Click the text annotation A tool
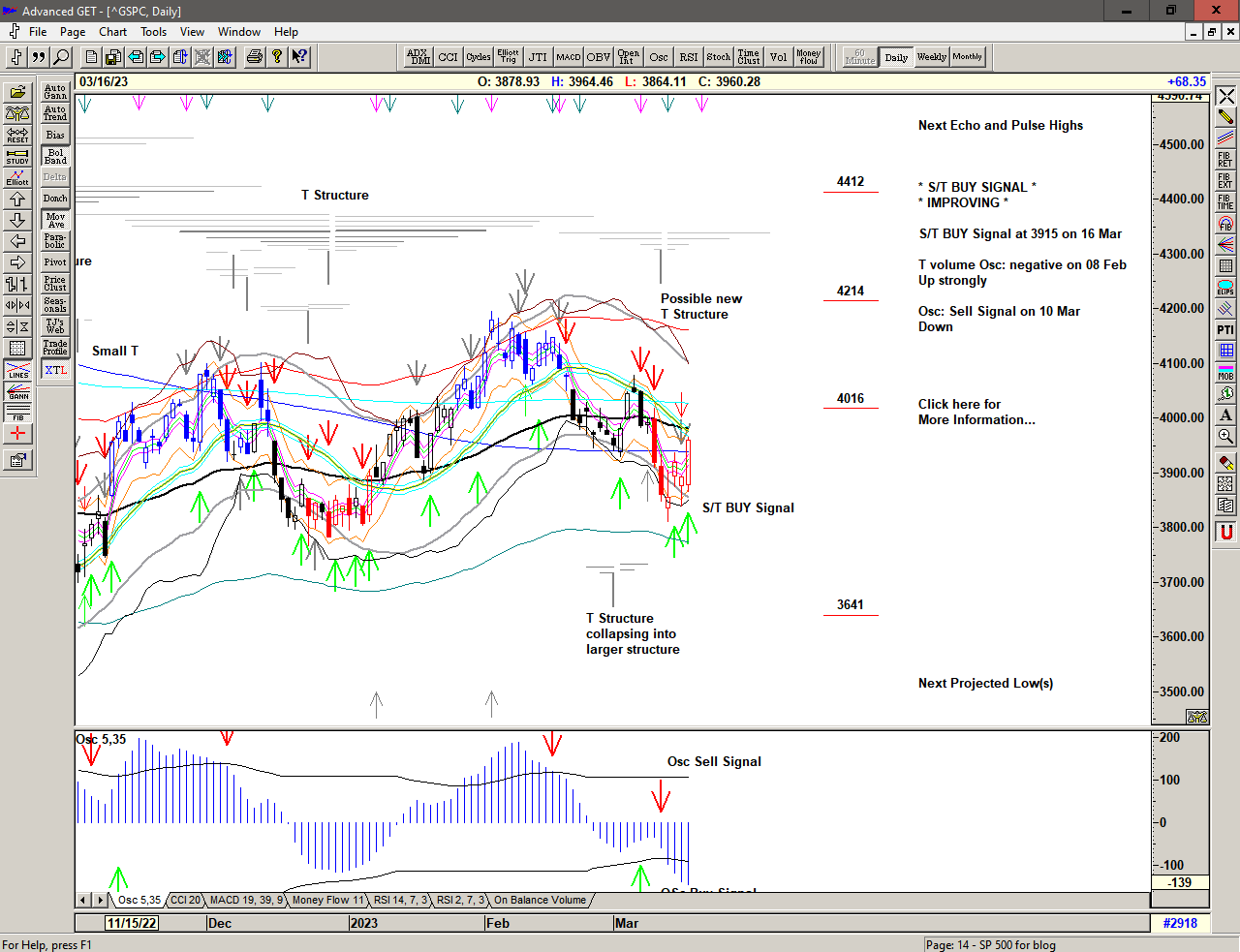1240x952 pixels. pyautogui.click(x=1225, y=415)
